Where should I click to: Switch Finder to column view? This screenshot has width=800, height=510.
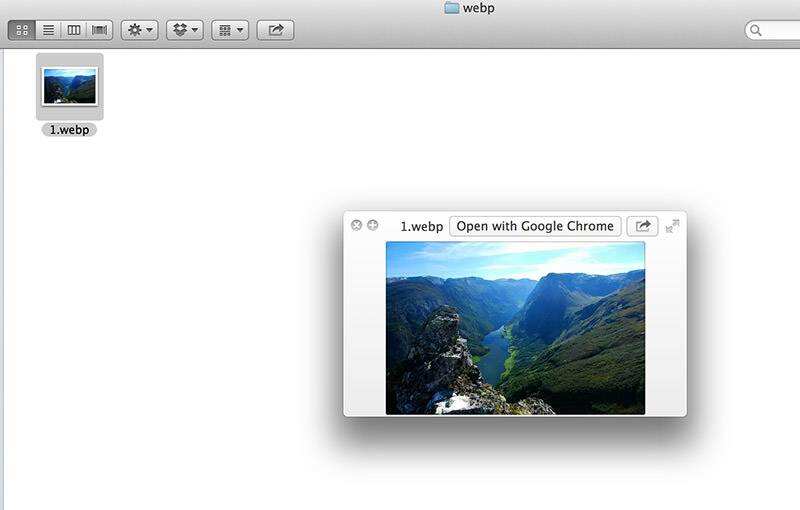click(74, 31)
